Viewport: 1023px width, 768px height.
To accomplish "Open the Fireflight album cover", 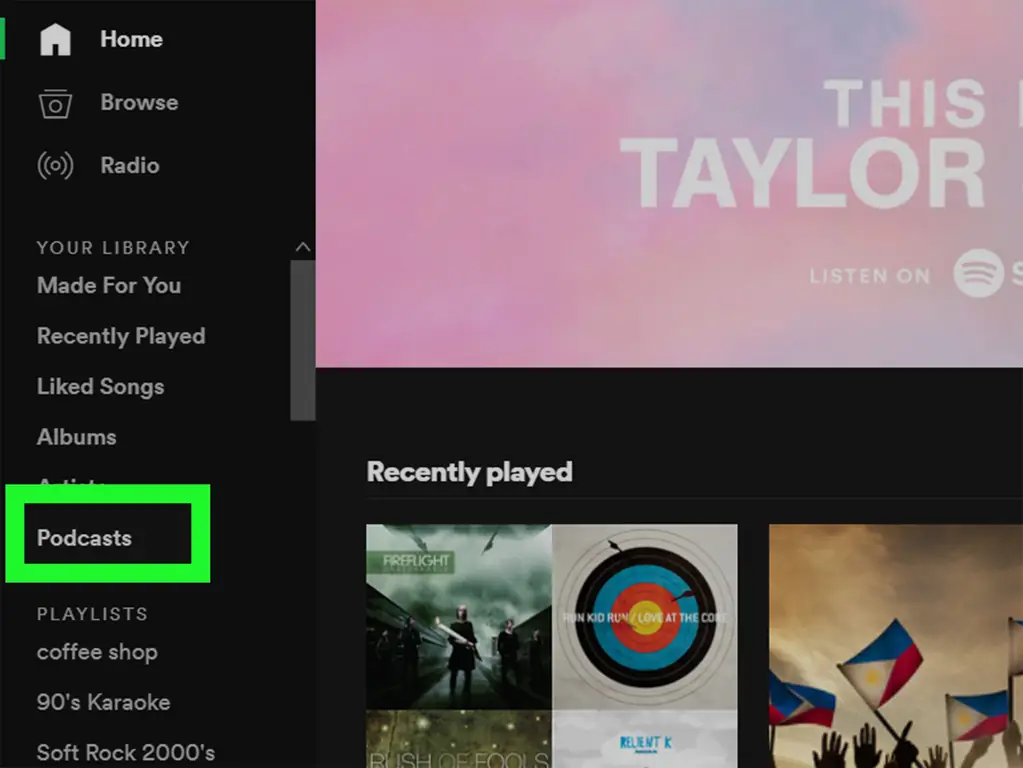I will [x=459, y=617].
